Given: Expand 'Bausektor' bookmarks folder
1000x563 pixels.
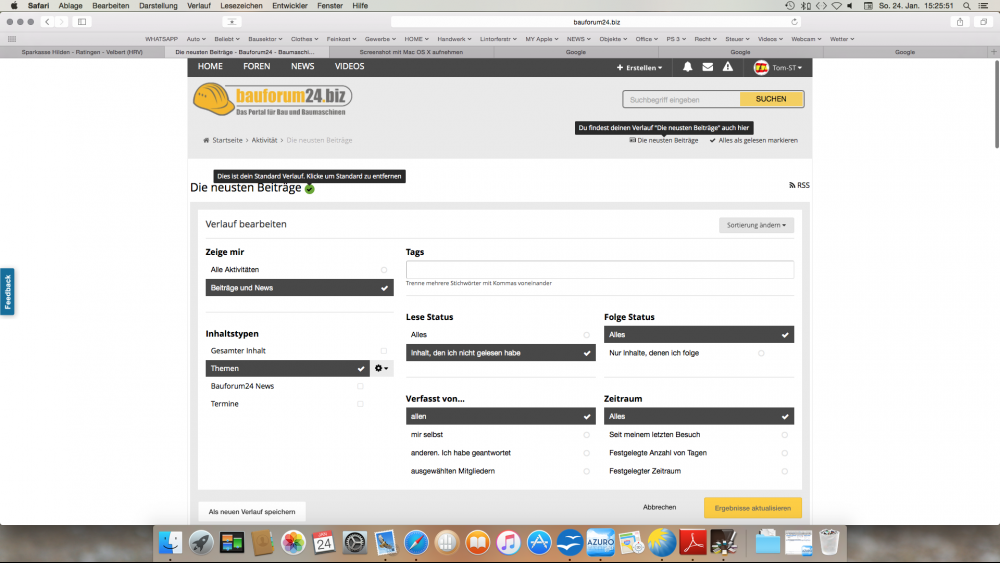Looking at the screenshot, I should (265, 39).
